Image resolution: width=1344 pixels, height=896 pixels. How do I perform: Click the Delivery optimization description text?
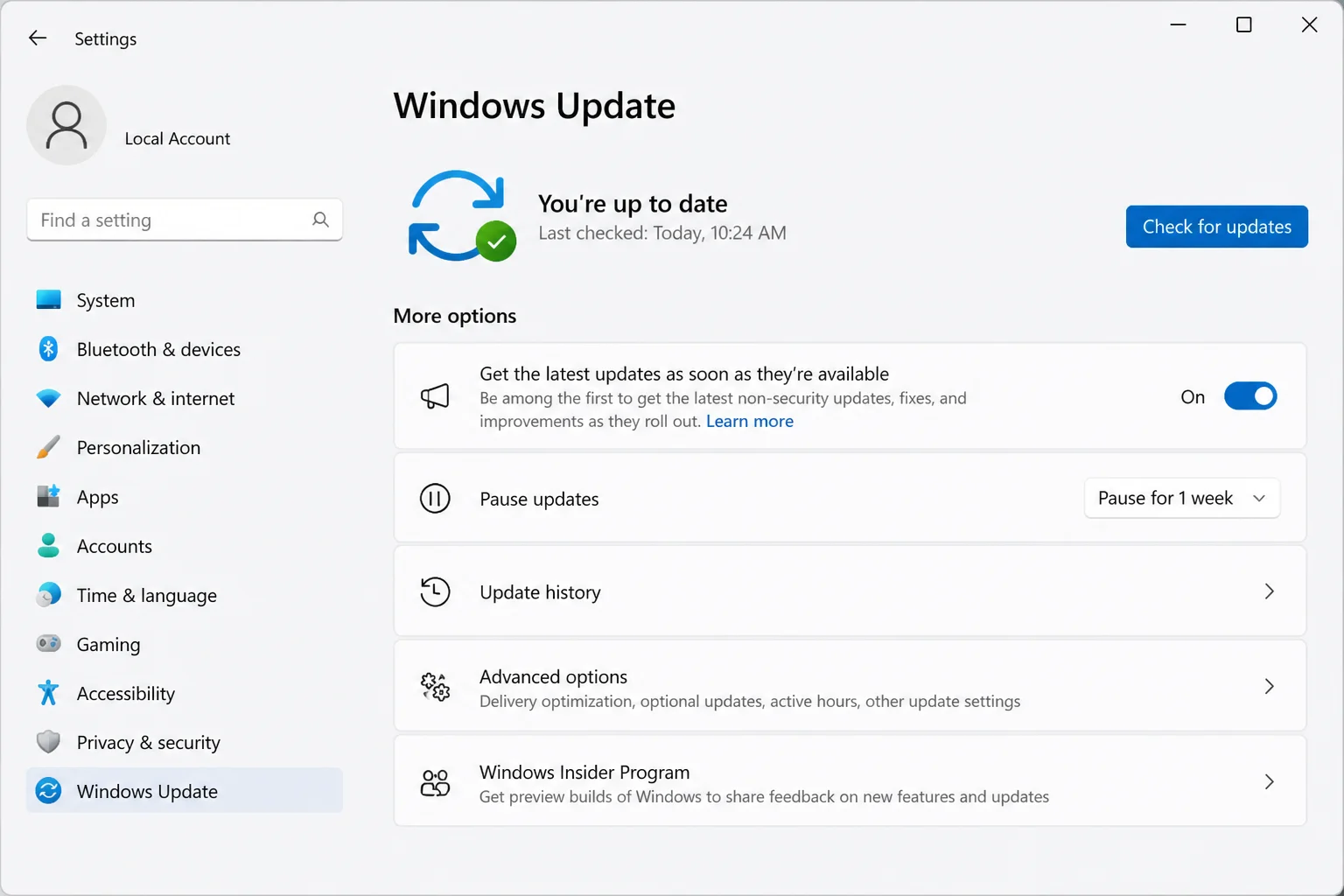[x=750, y=701]
